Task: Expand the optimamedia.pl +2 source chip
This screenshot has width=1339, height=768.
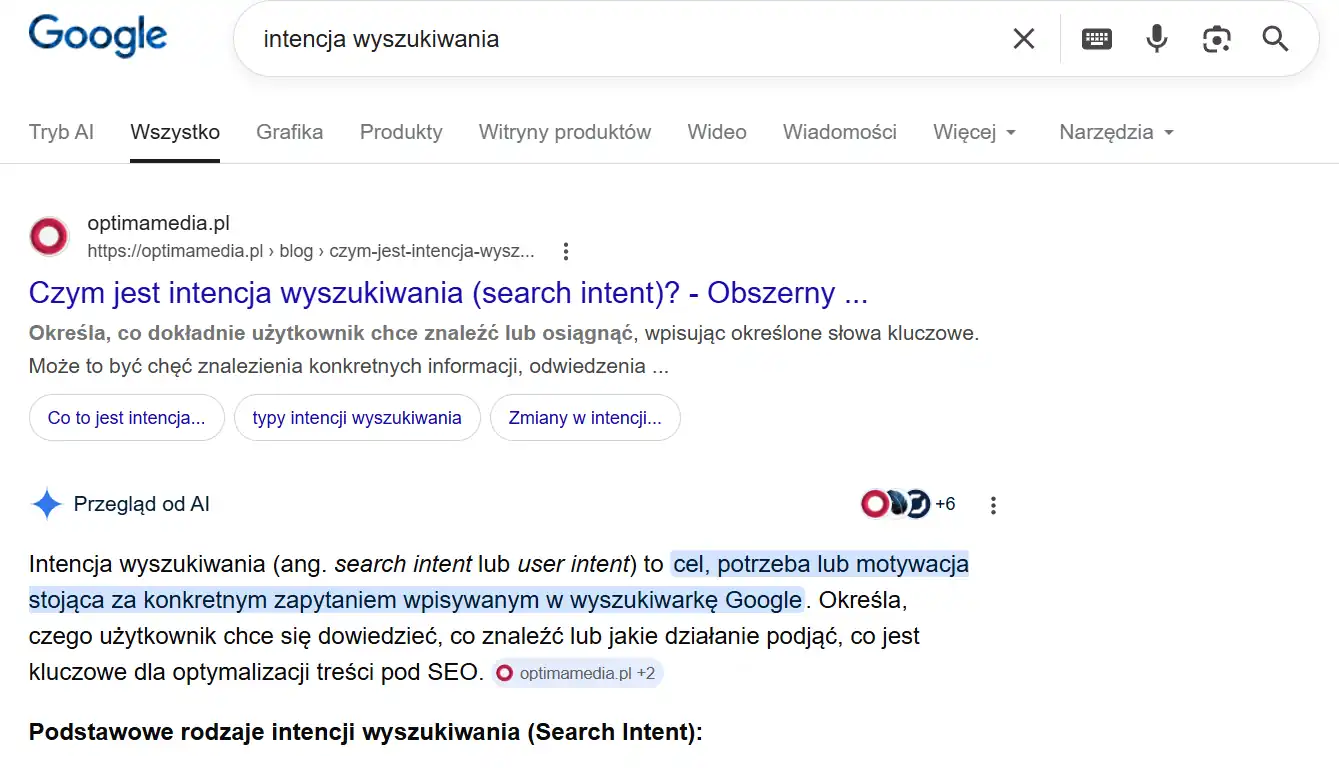Action: pyautogui.click(x=577, y=672)
